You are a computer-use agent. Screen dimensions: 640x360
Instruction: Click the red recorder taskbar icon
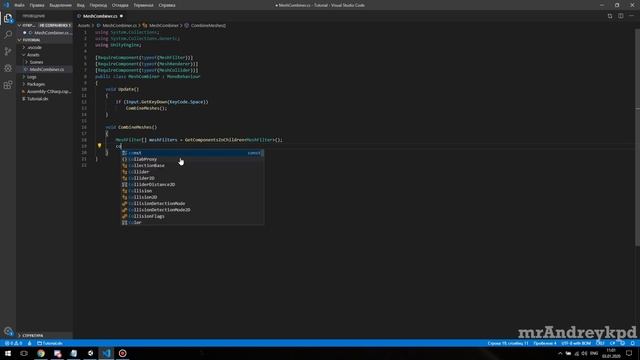click(x=122, y=353)
